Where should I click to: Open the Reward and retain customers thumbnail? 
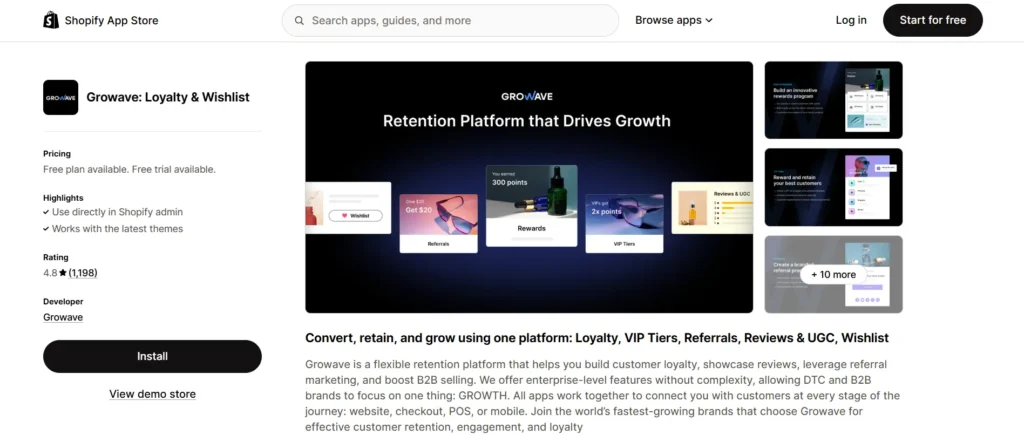pyautogui.click(x=833, y=187)
